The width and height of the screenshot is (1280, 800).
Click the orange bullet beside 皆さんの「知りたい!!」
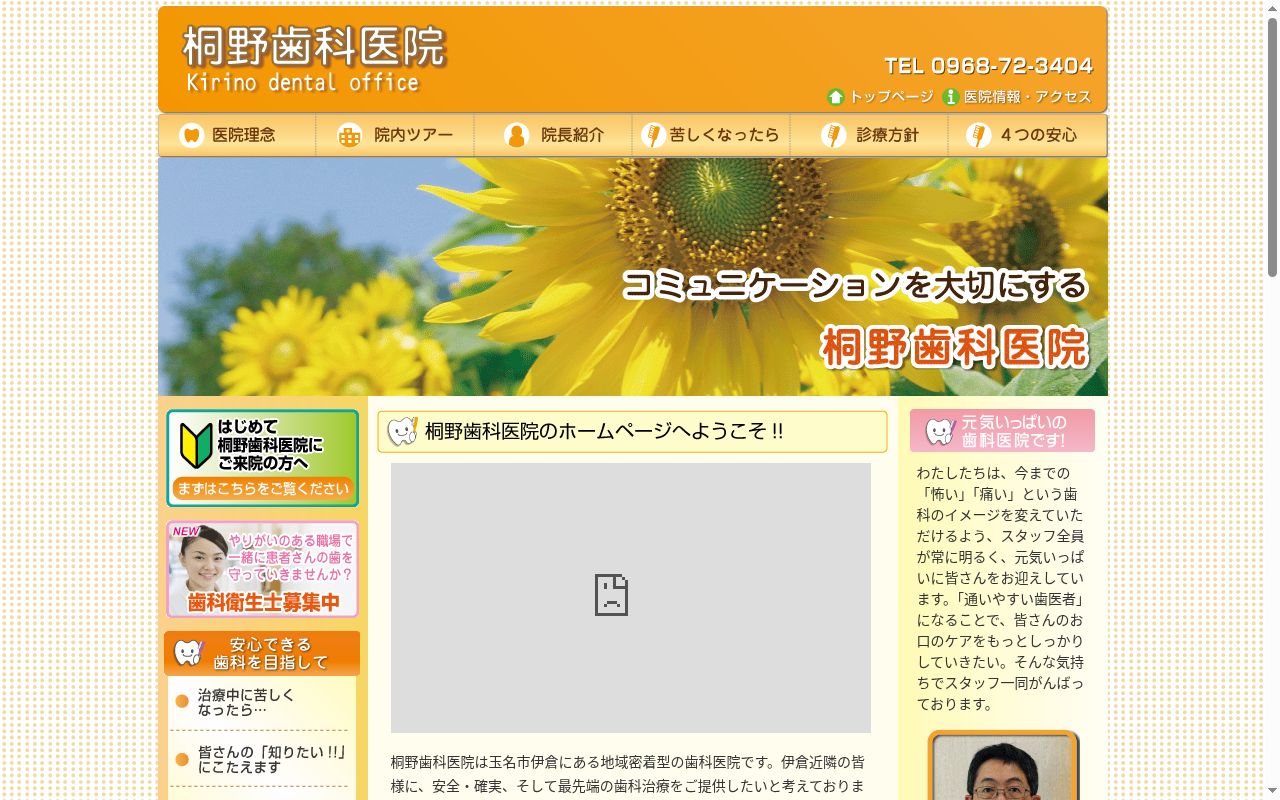pos(182,759)
